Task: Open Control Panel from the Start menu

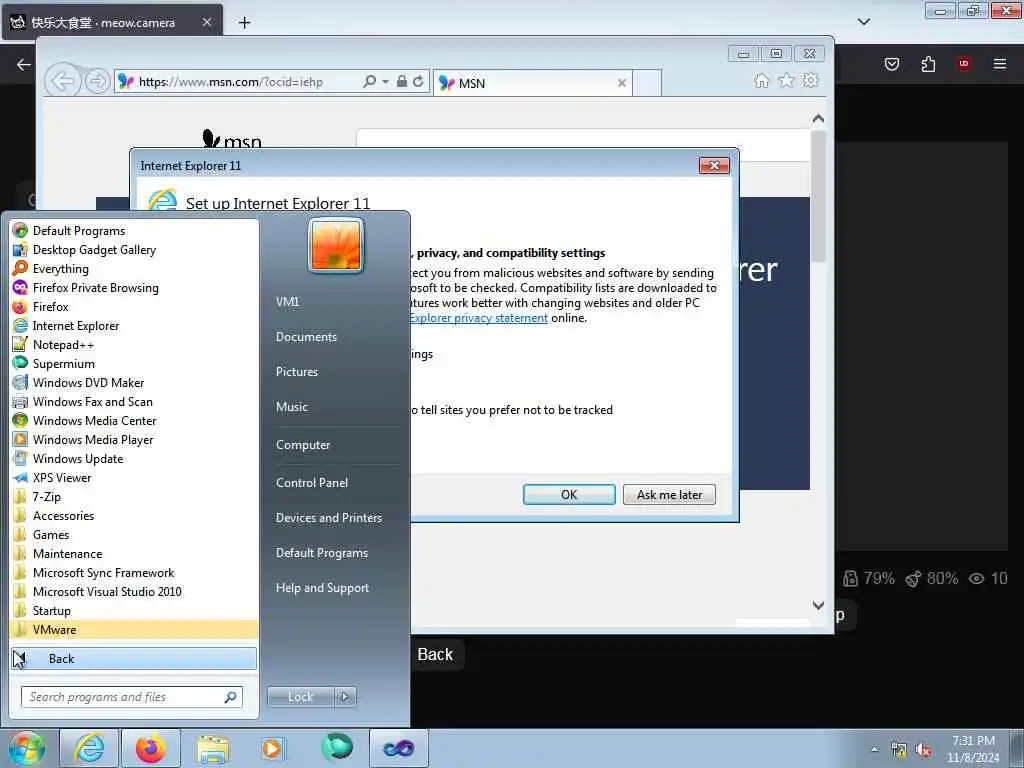Action: 312,482
